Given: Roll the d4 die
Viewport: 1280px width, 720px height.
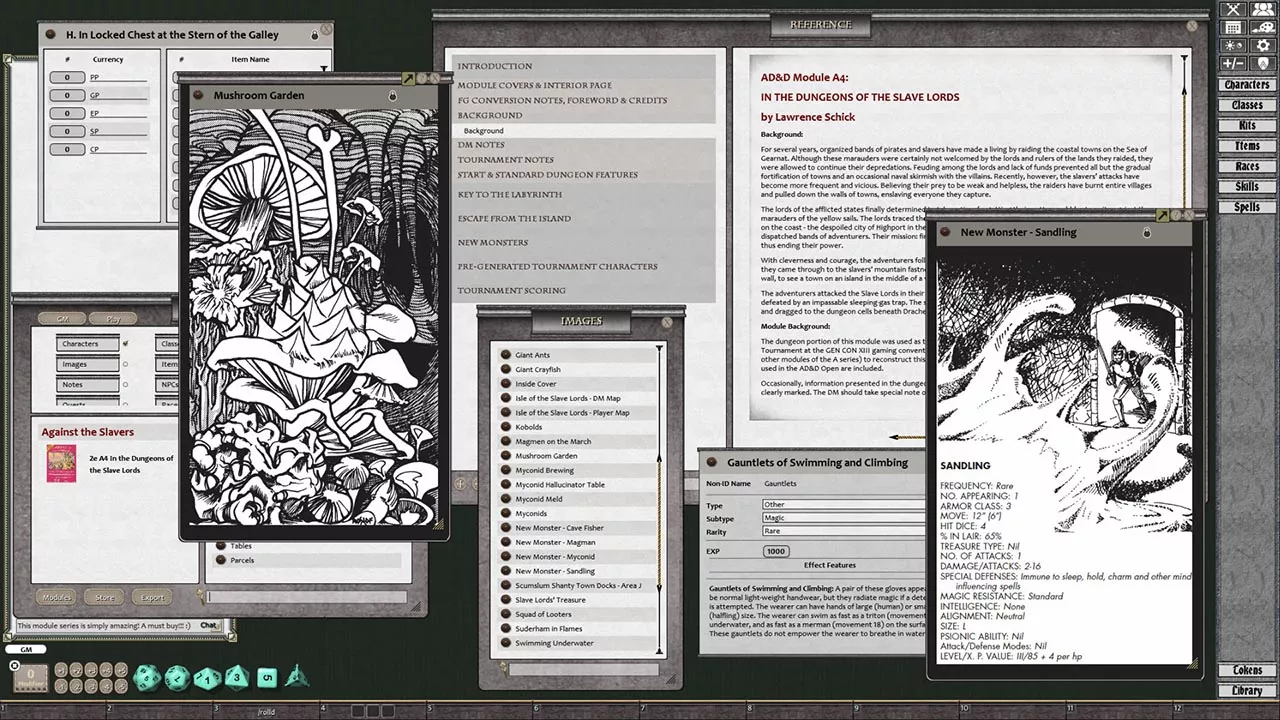Looking at the screenshot, I should pyautogui.click(x=297, y=678).
